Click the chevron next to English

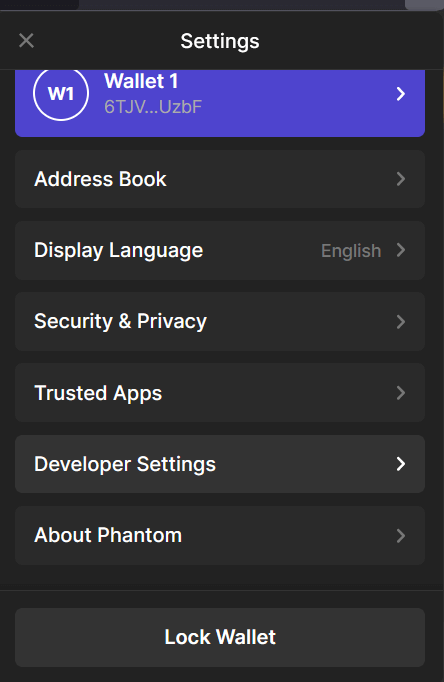pyautogui.click(x=401, y=250)
